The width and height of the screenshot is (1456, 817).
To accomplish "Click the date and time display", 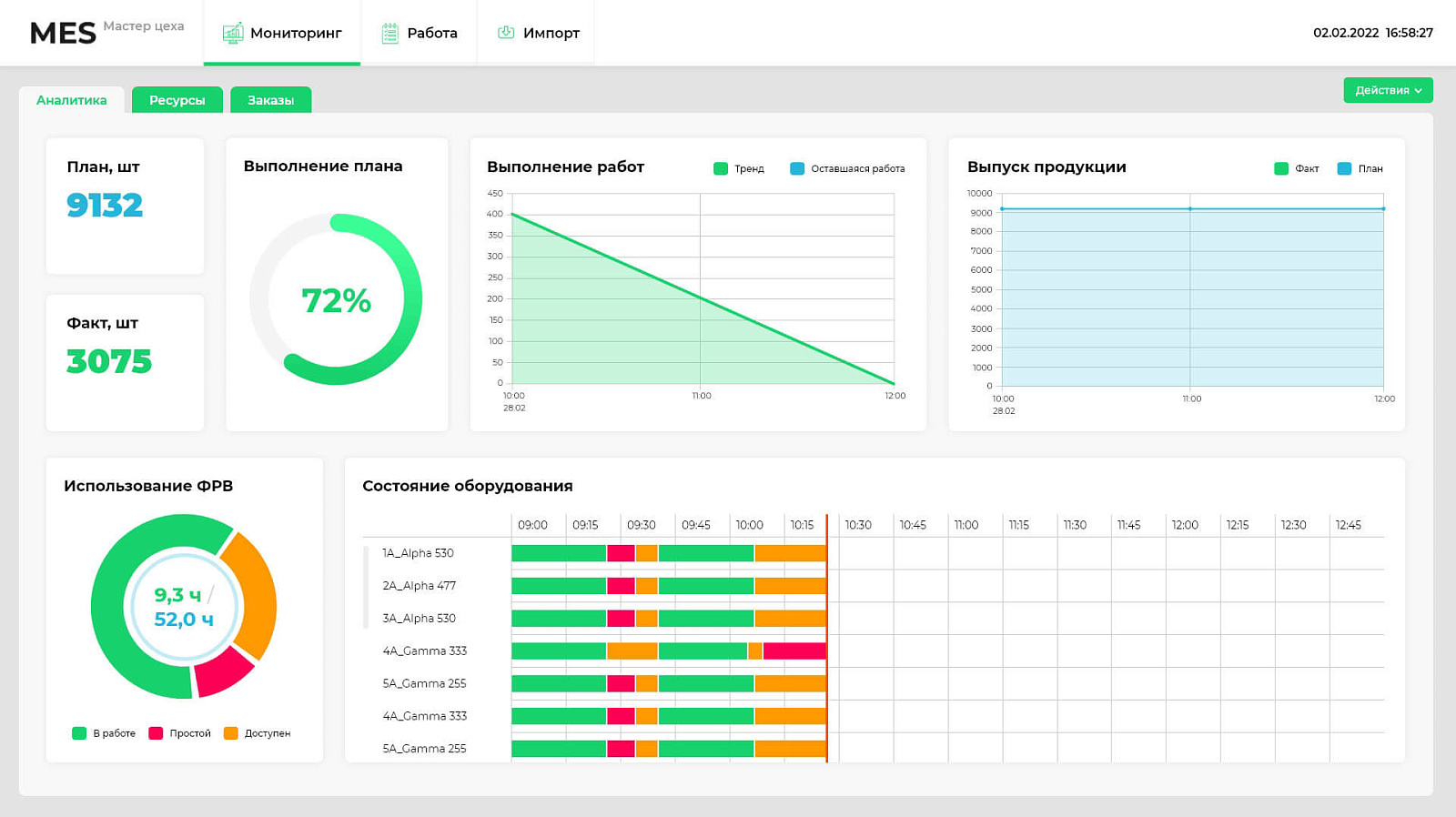I will pyautogui.click(x=1373, y=33).
